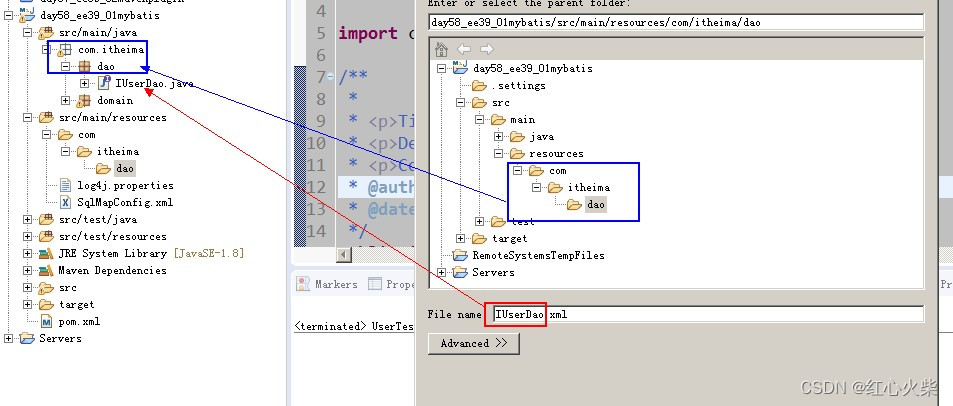Image resolution: width=953 pixels, height=406 pixels.
Task: Click the Markers view icon
Action: 303,284
